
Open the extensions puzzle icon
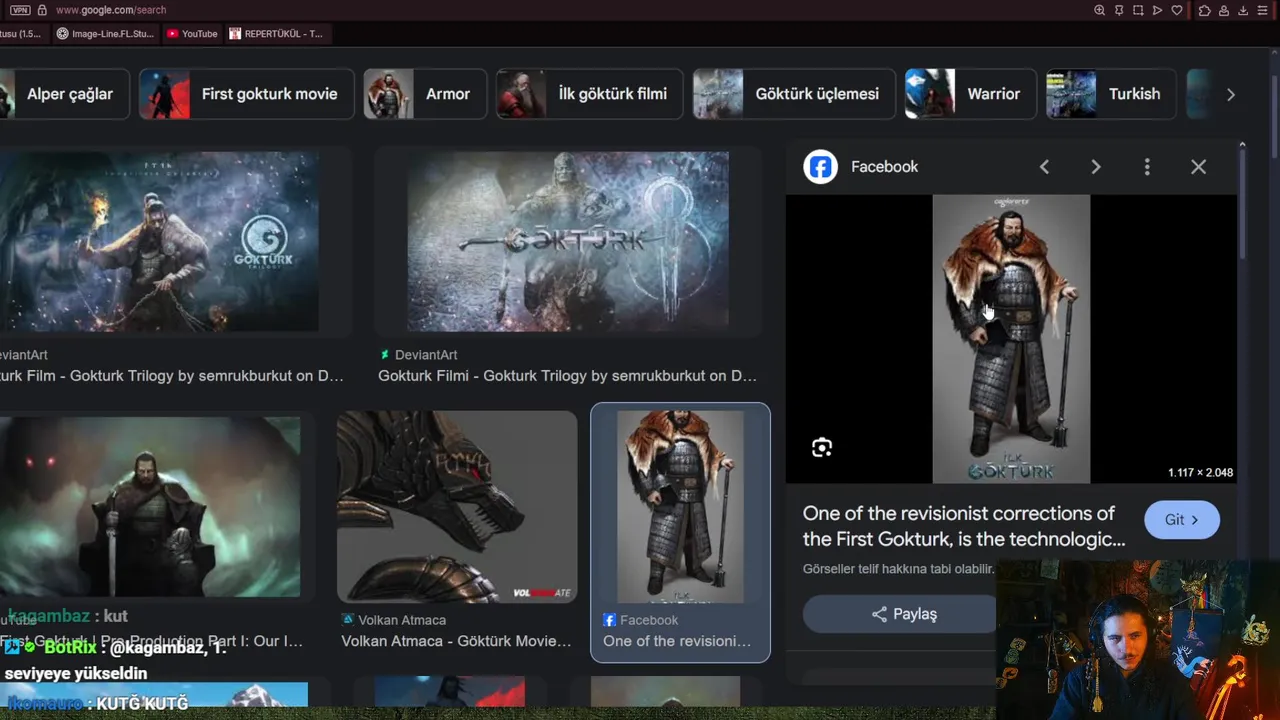[1204, 10]
